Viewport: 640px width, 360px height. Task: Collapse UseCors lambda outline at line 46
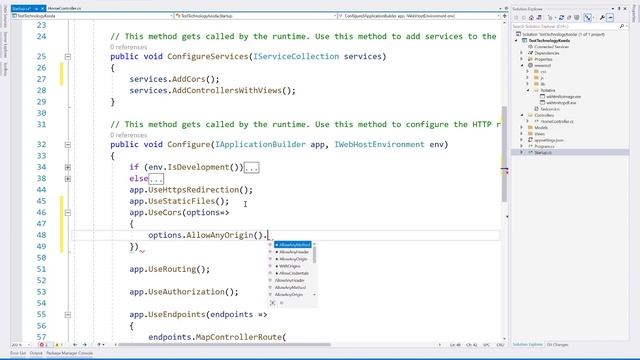(x=68, y=213)
